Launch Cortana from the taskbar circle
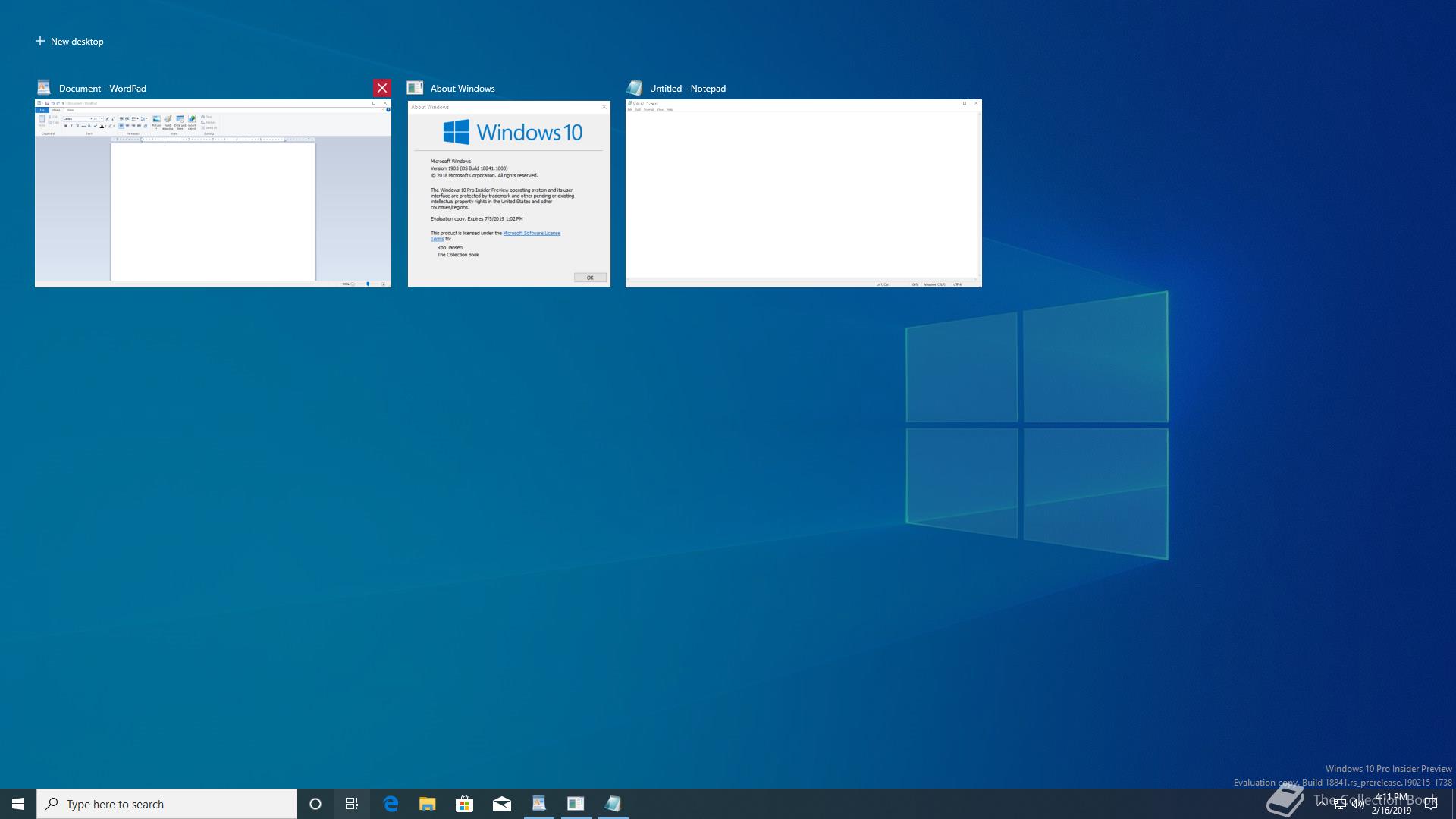The width and height of the screenshot is (1456, 819). point(315,804)
